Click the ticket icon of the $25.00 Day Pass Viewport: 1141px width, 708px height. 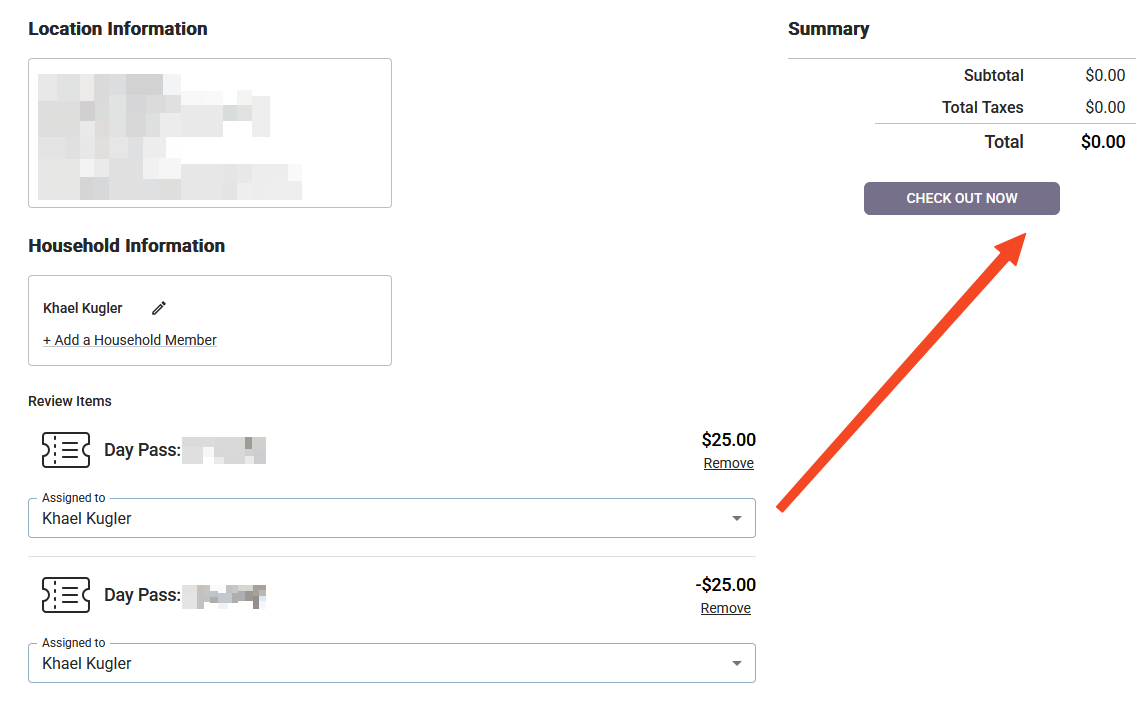tap(66, 450)
